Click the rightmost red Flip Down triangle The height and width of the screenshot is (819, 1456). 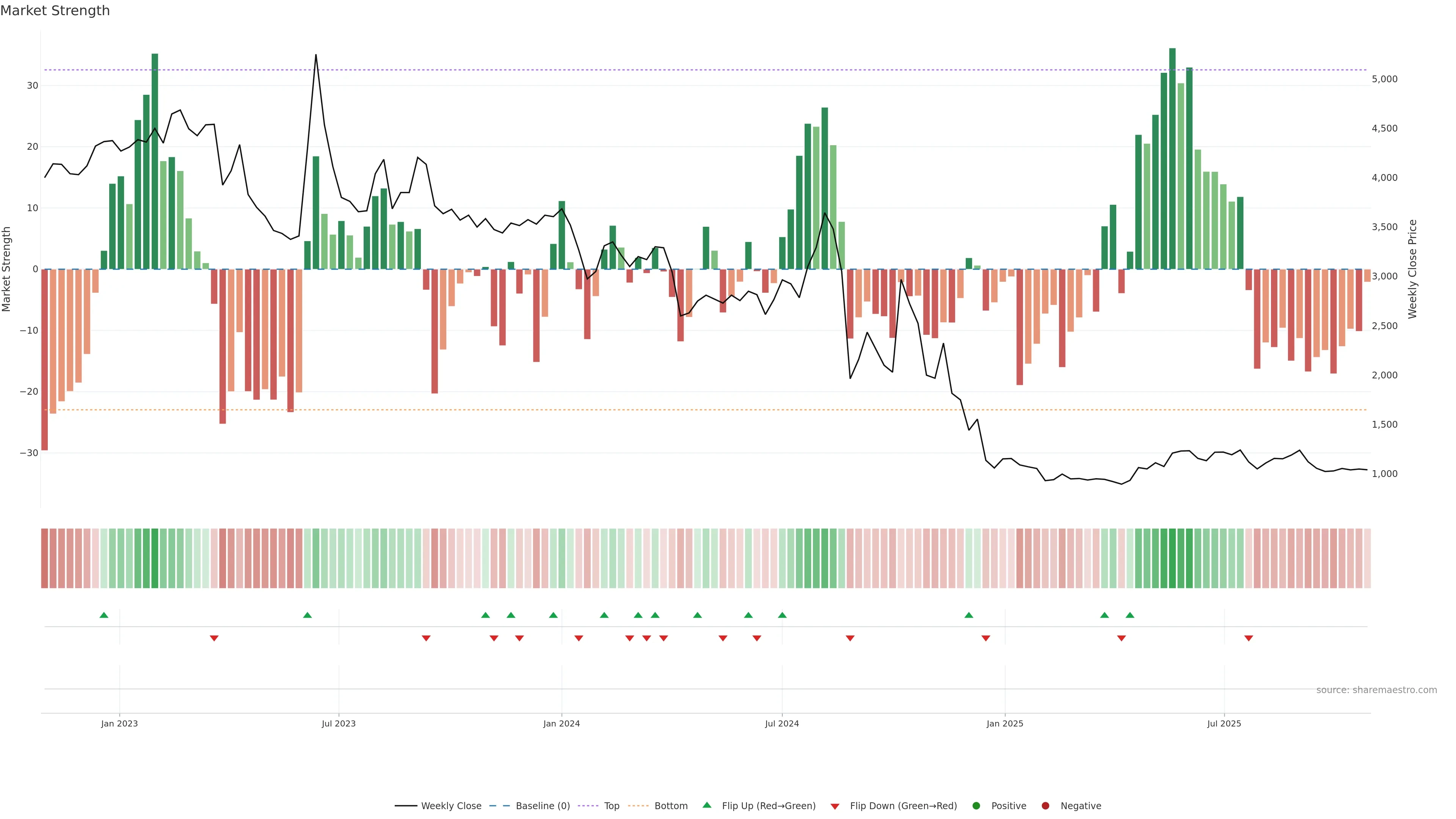click(x=1249, y=638)
